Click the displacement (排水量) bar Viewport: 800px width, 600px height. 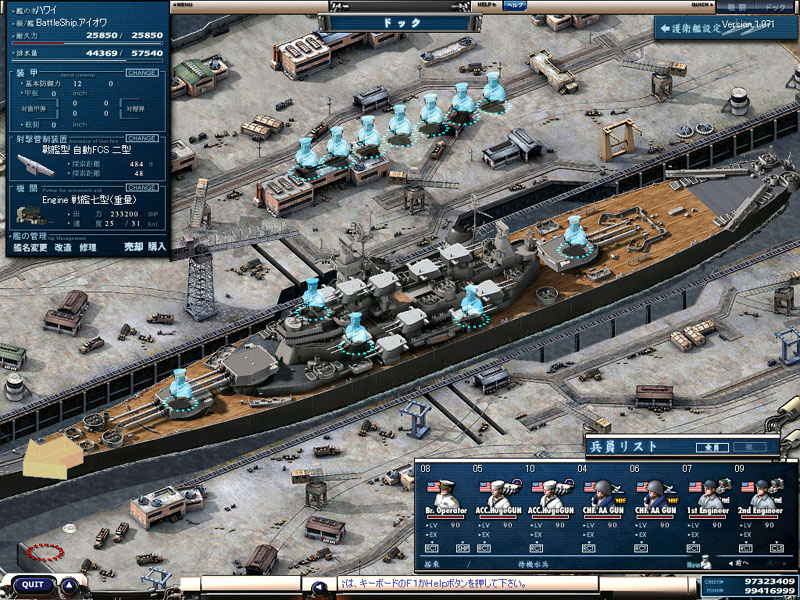point(87,61)
